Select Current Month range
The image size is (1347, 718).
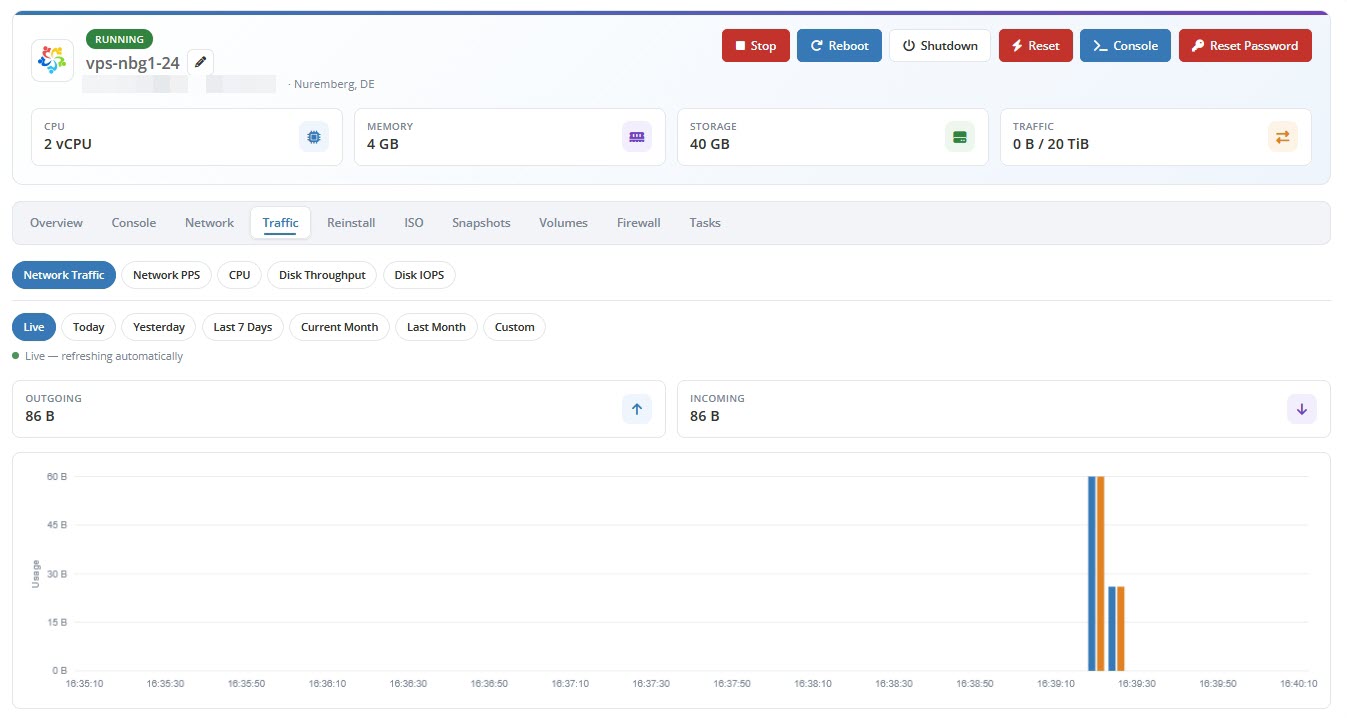340,327
